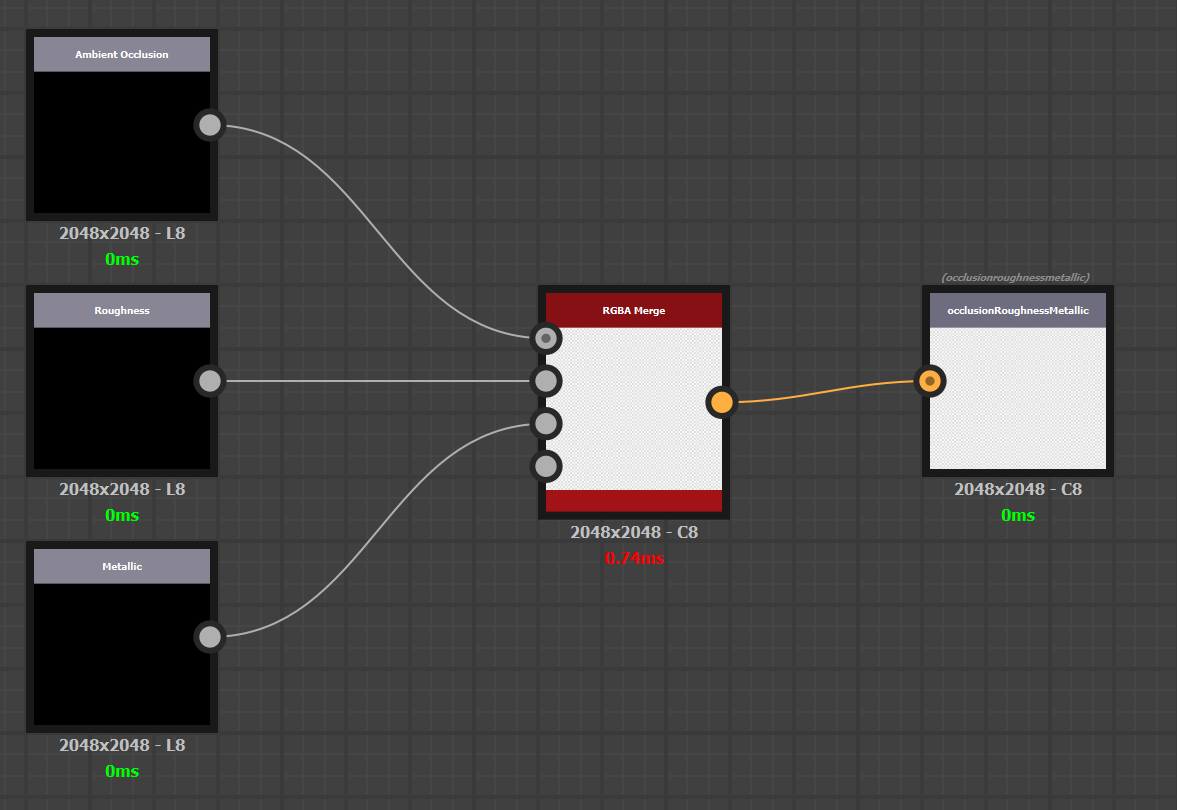Click the input pin on occlusionRoughnessMetallic node
The image size is (1177, 810).
pyautogui.click(x=930, y=381)
